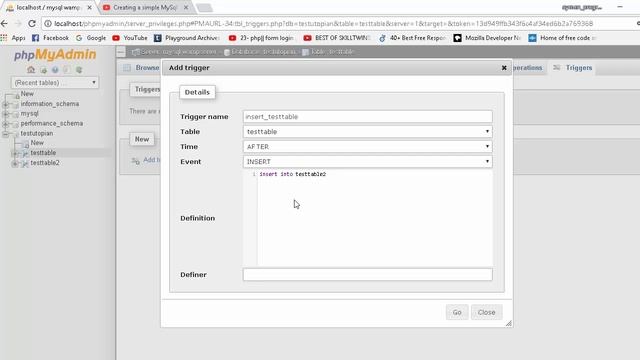The width and height of the screenshot is (640, 360).
Task: Click the browser back arrow
Action: click(4, 24)
